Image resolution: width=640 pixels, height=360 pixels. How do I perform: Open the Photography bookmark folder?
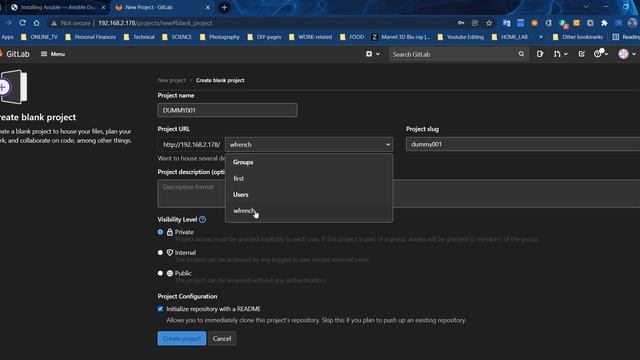click(220, 37)
